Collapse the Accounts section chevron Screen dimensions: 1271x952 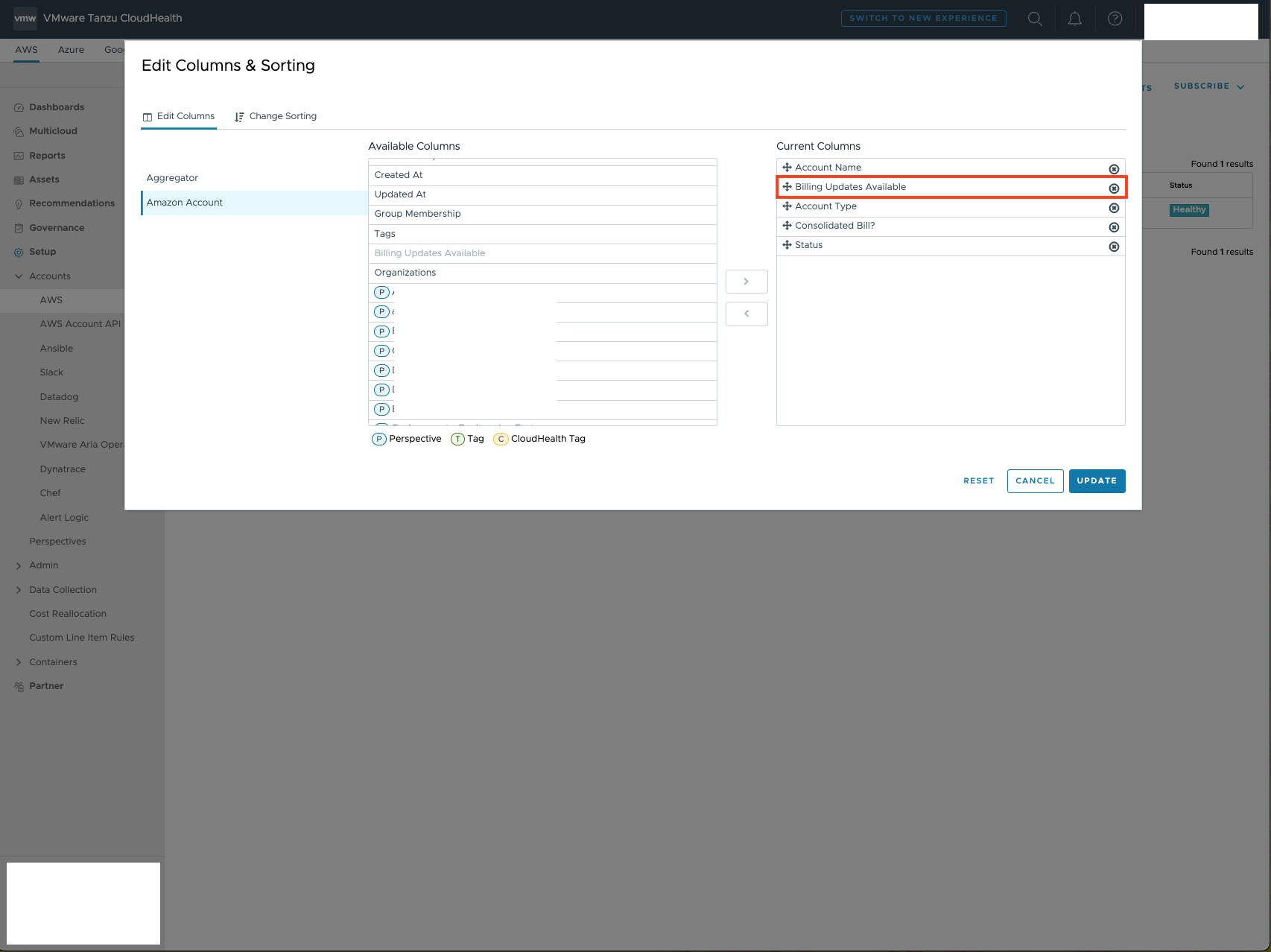click(19, 276)
